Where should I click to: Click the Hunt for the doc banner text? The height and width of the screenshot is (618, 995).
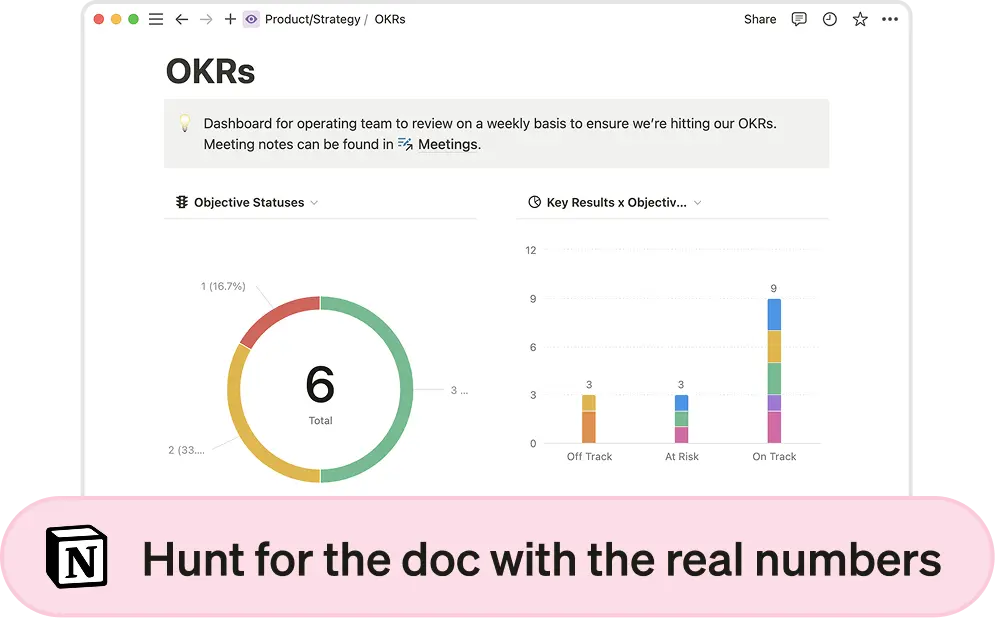coord(541,560)
